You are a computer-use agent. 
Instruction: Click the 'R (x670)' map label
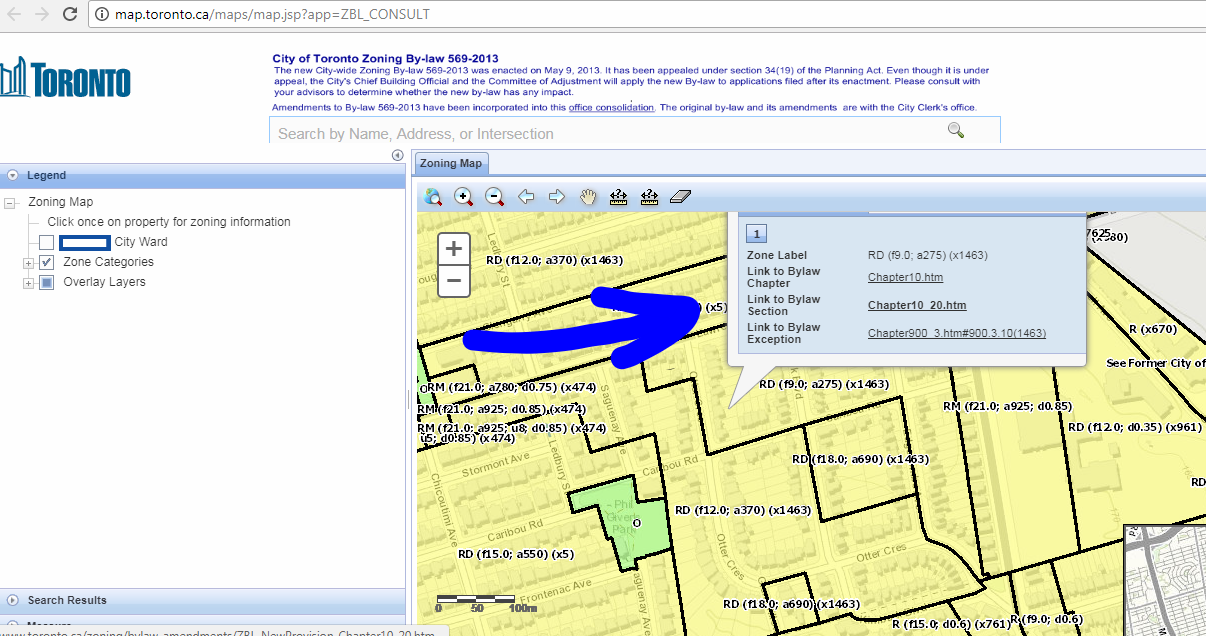(1153, 328)
